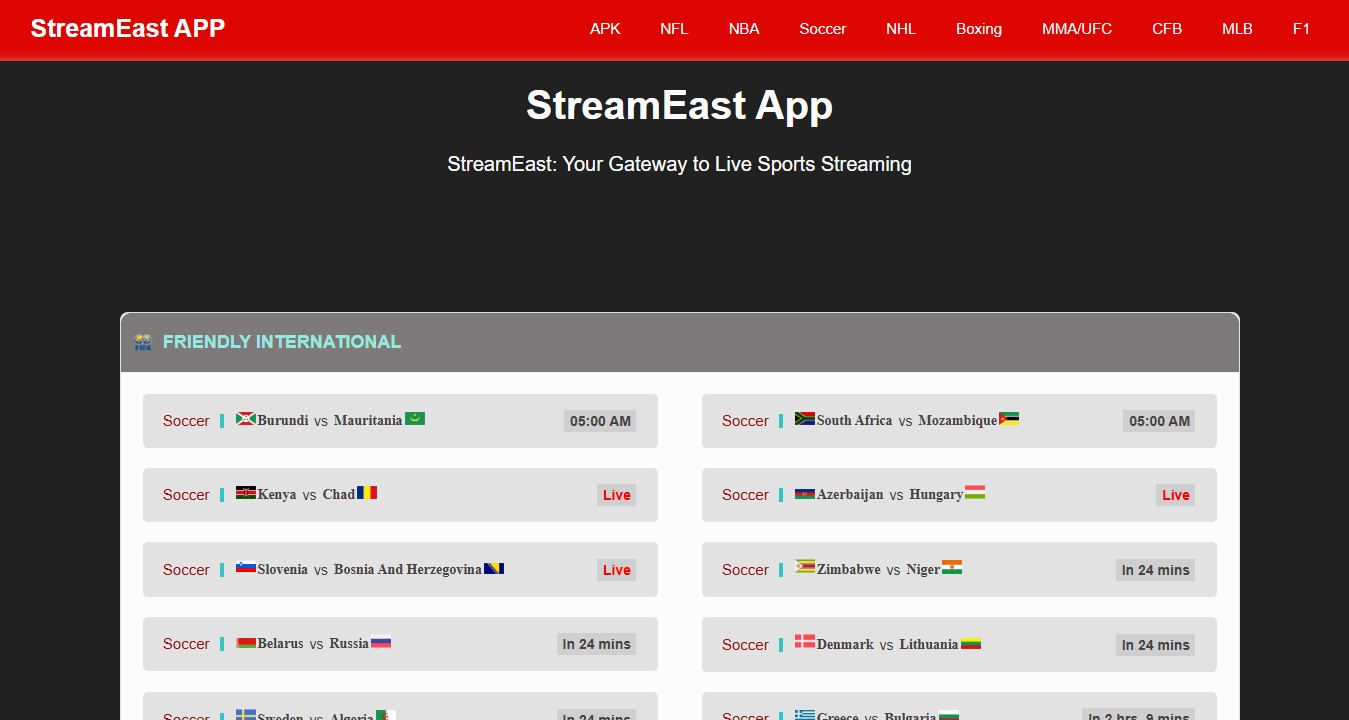Click the StreamEast APP logo text
The image size is (1349, 720).
[127, 28]
